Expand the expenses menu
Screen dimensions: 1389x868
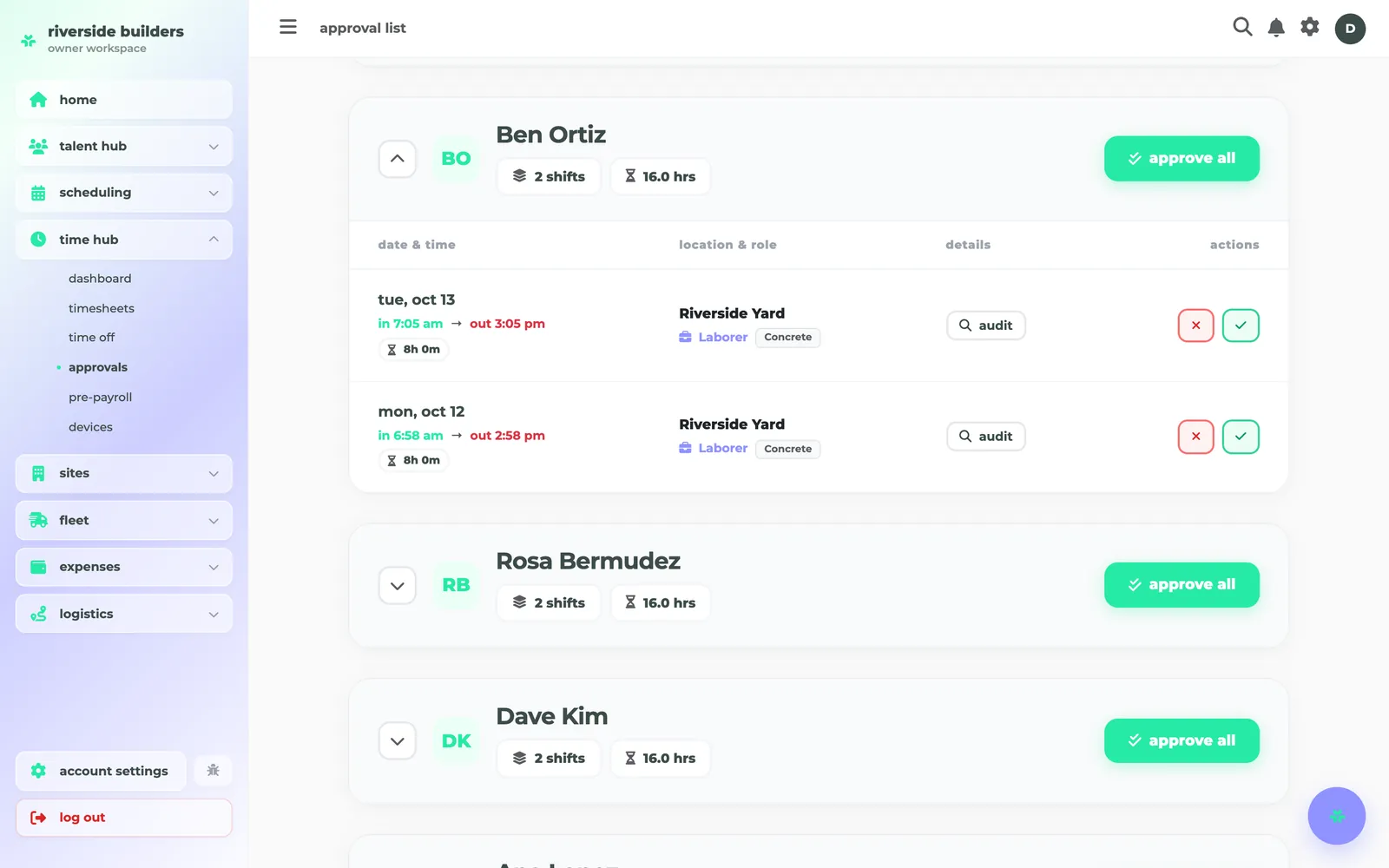[x=124, y=567]
